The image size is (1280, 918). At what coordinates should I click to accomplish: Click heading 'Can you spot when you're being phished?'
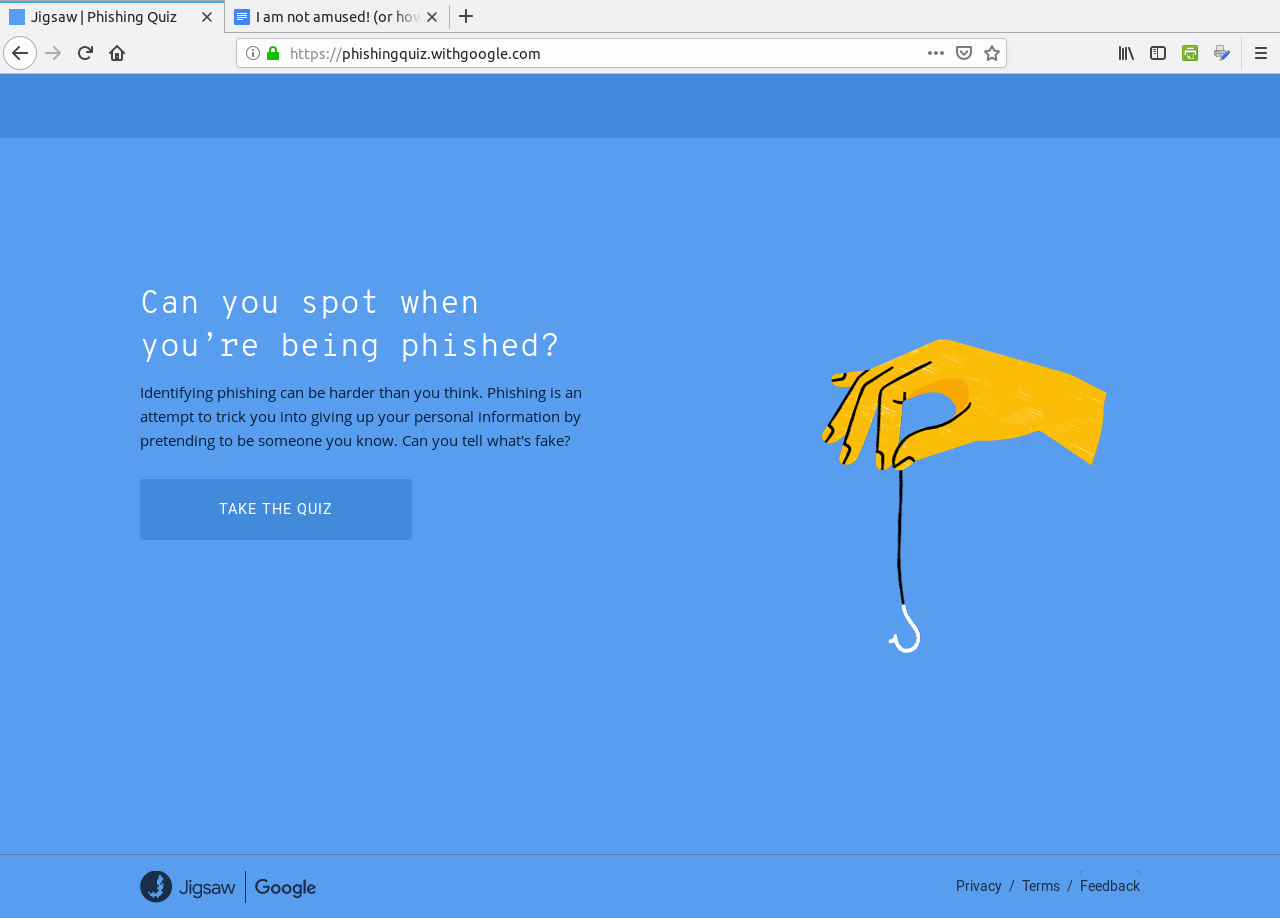click(350, 325)
